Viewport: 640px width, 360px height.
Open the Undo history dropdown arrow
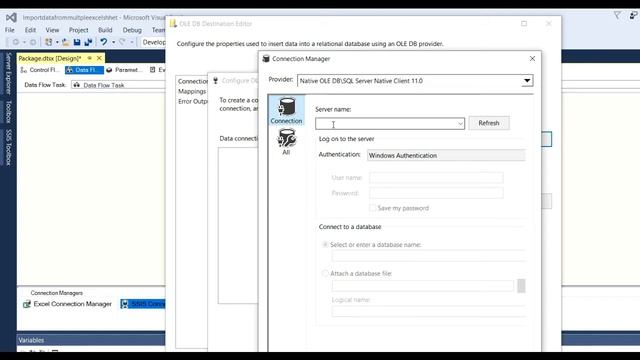[113, 42]
